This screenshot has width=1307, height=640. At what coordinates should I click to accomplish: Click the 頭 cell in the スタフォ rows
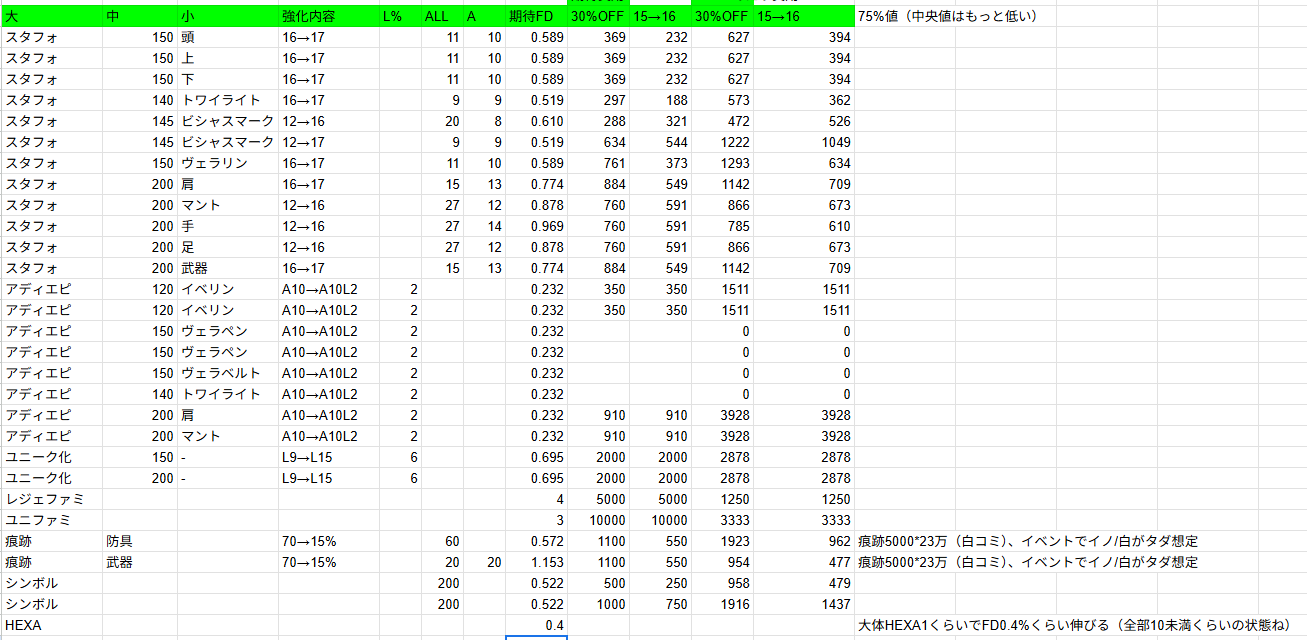coord(228,37)
